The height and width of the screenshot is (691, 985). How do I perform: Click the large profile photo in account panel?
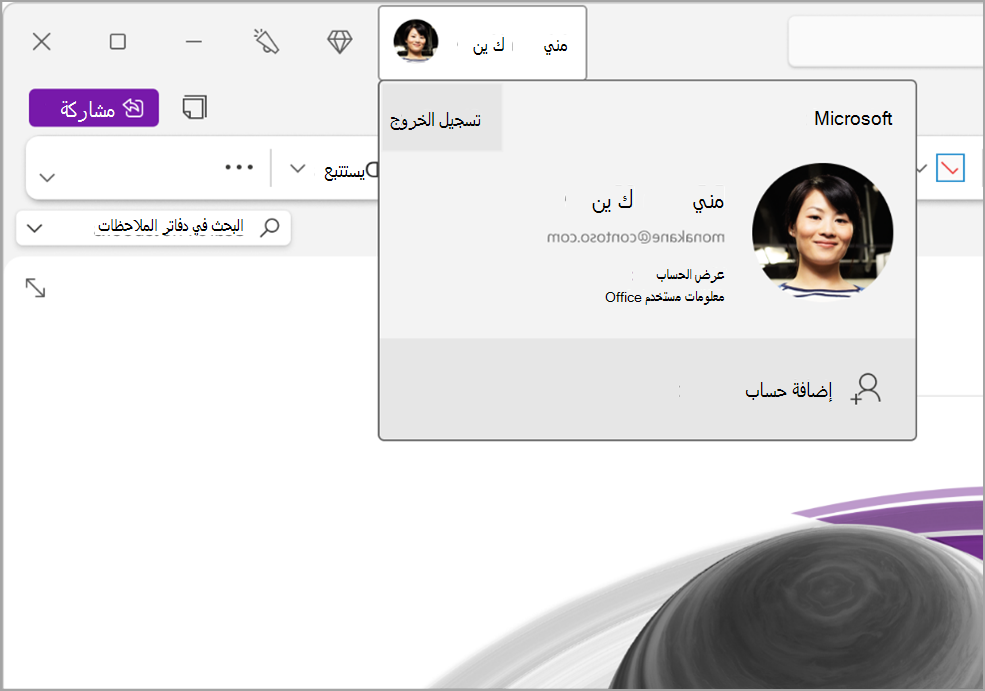tap(822, 233)
